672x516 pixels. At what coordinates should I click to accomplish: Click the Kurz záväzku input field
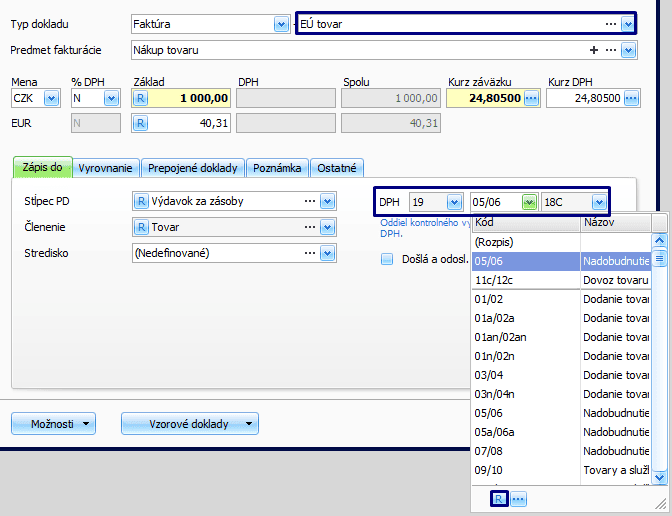(484, 98)
